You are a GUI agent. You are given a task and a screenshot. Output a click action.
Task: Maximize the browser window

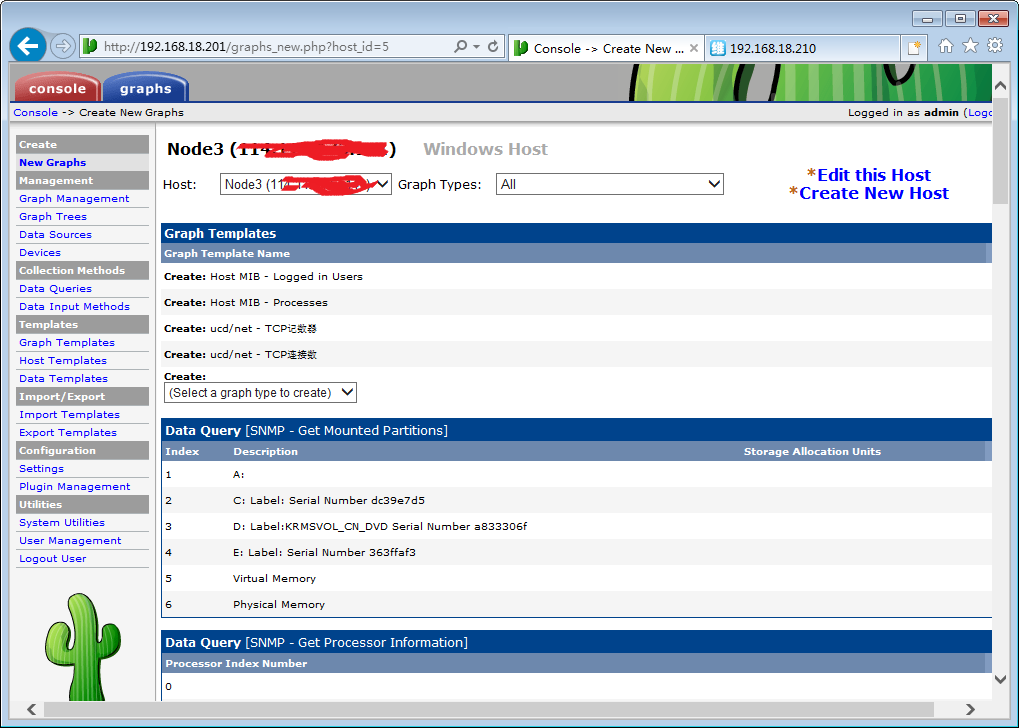click(961, 19)
